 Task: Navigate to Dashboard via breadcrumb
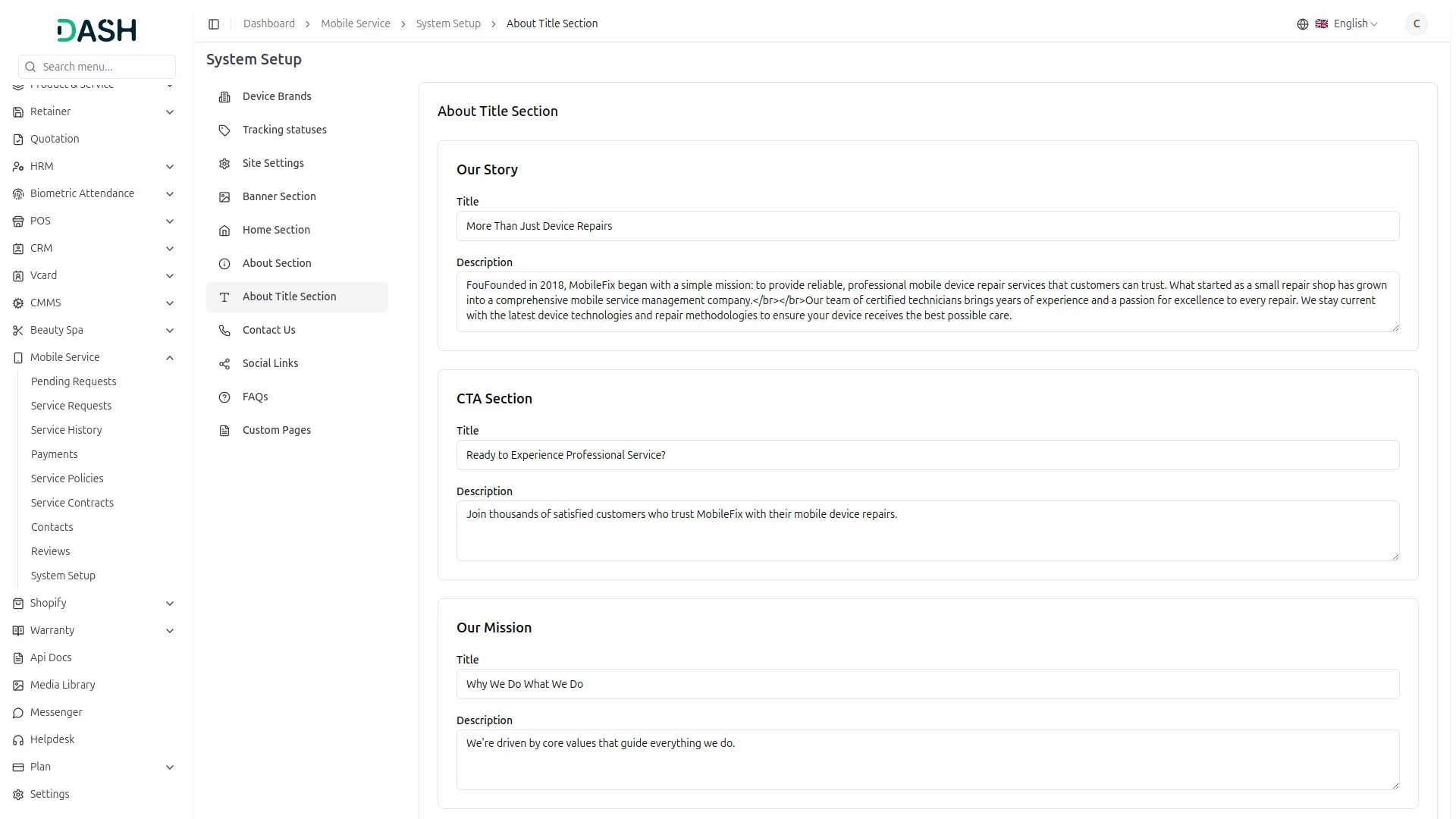click(x=269, y=24)
